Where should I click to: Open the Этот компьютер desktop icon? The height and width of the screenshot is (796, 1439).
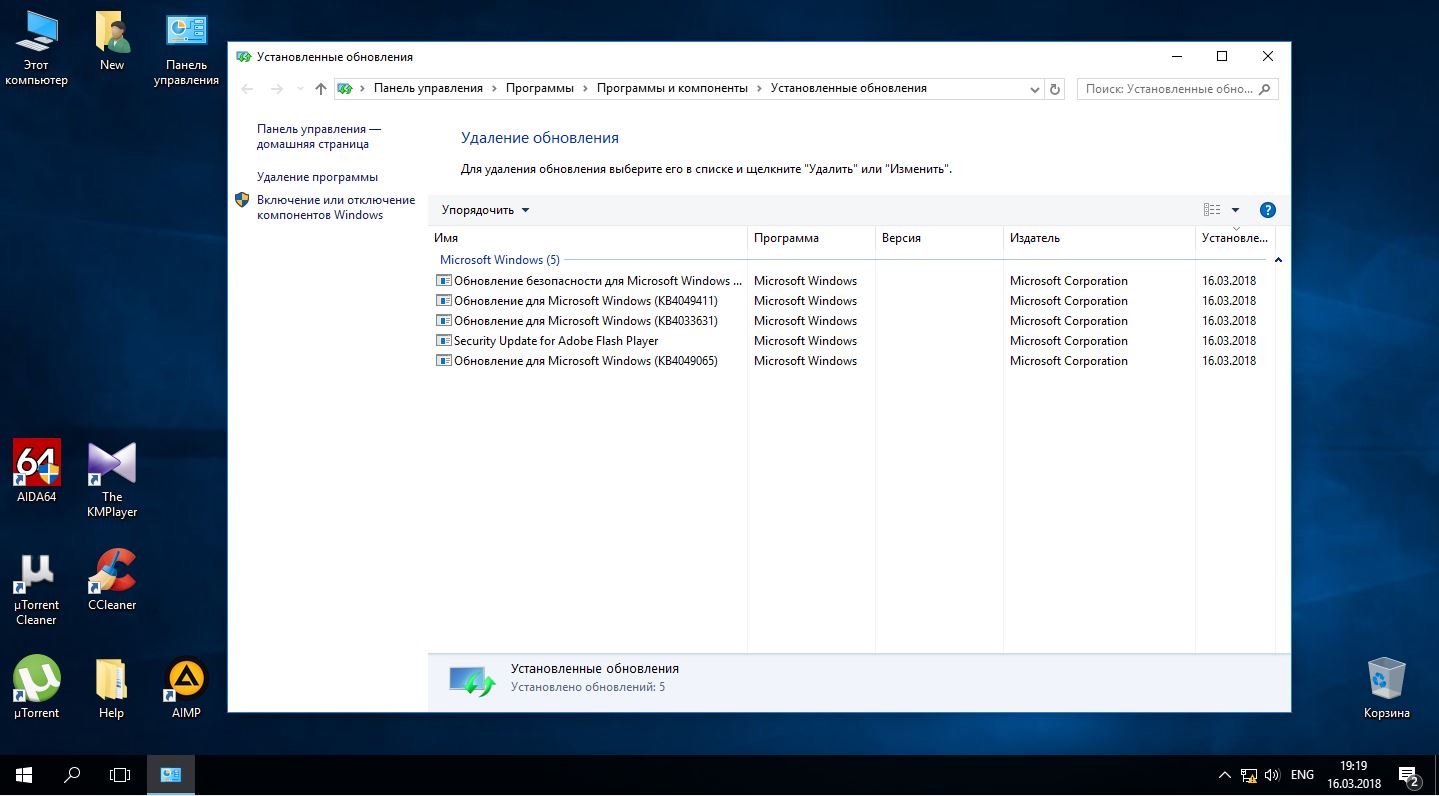[x=37, y=48]
